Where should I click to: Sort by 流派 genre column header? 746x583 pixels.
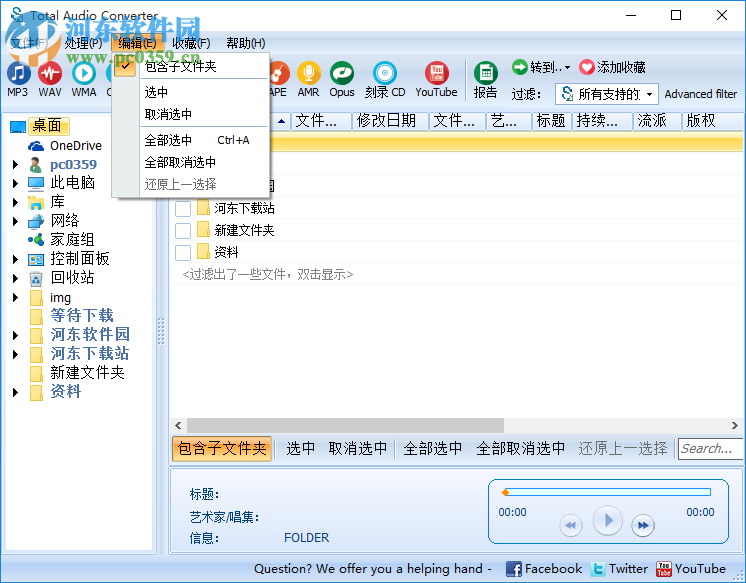[657, 121]
